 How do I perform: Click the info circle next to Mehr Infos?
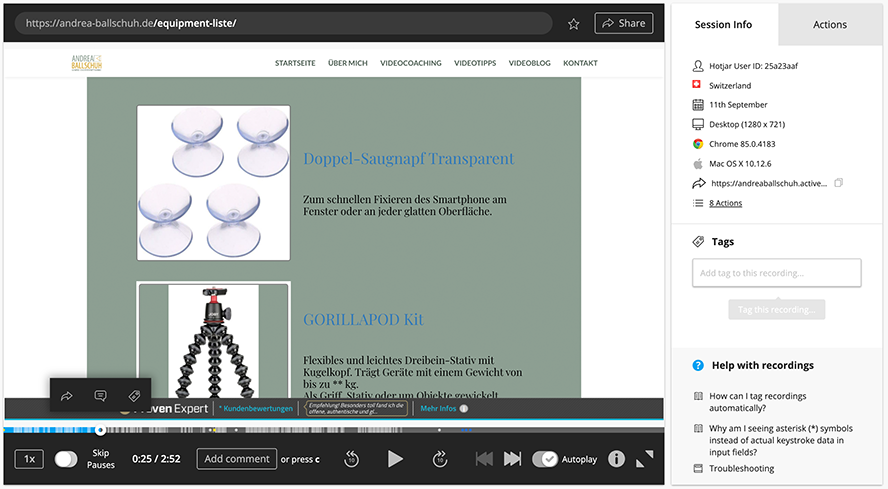coord(464,409)
